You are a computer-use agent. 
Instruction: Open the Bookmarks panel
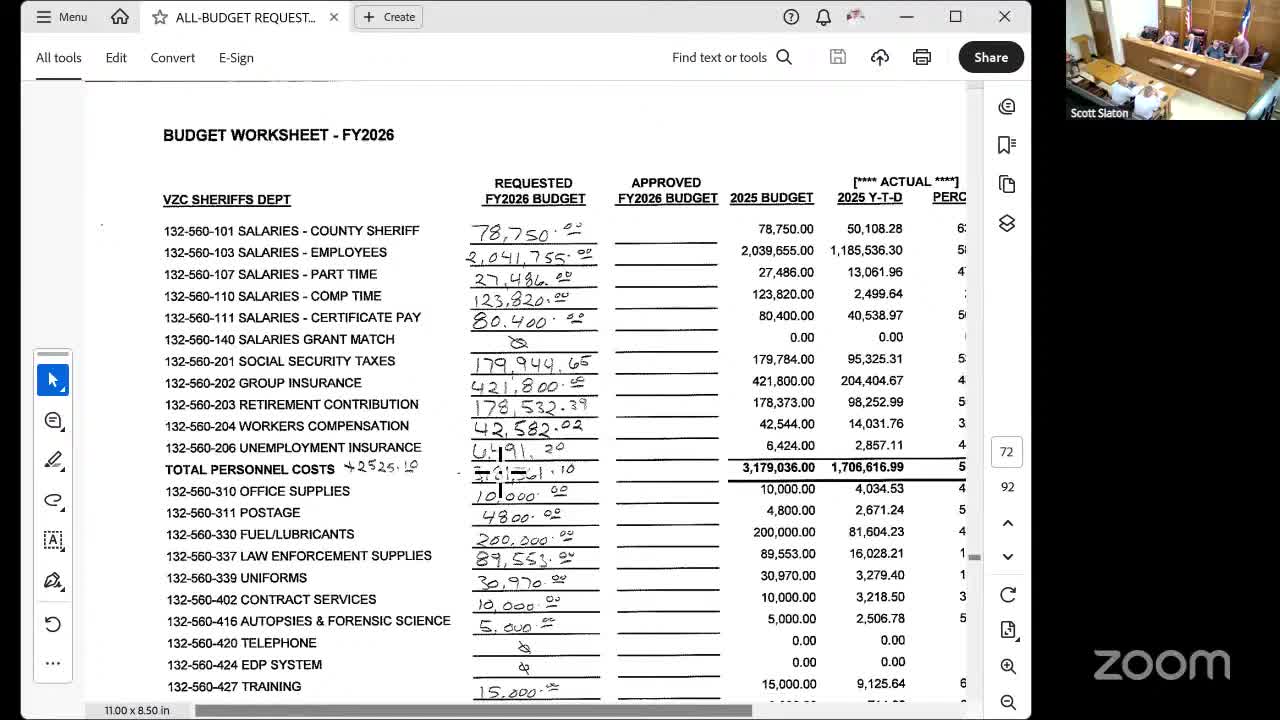[1007, 146]
